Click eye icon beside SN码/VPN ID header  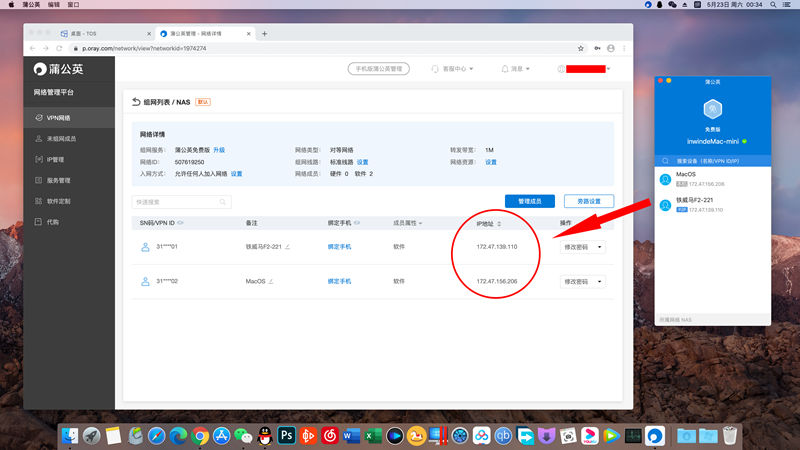(x=180, y=223)
